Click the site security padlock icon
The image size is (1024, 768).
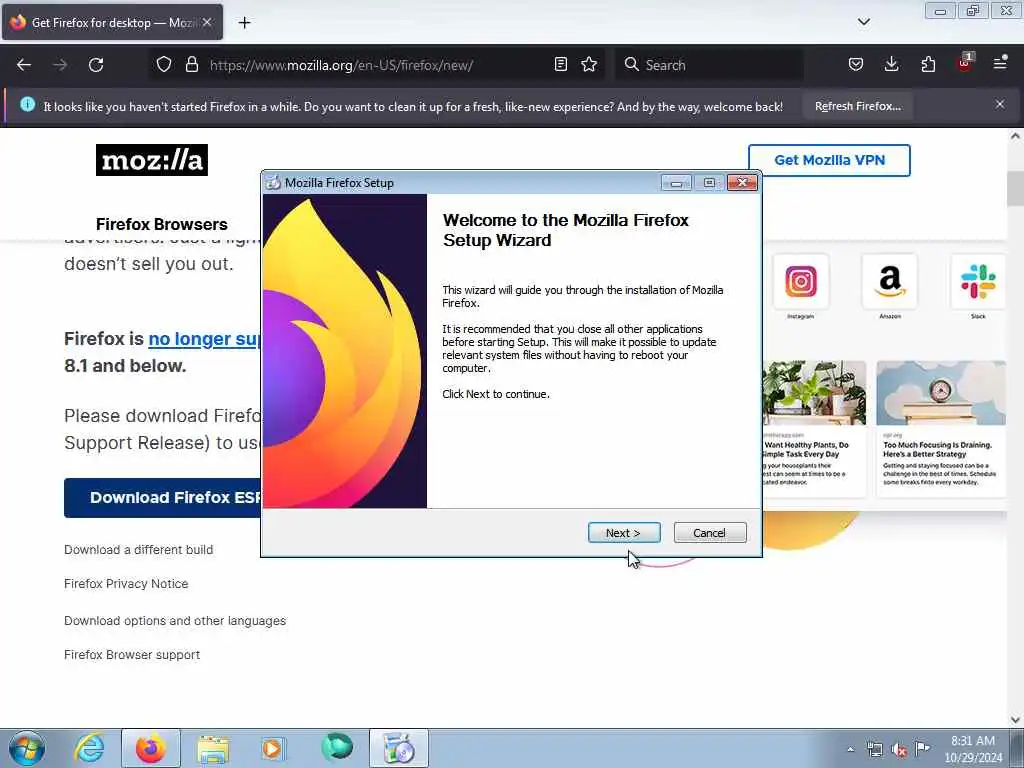tap(191, 64)
